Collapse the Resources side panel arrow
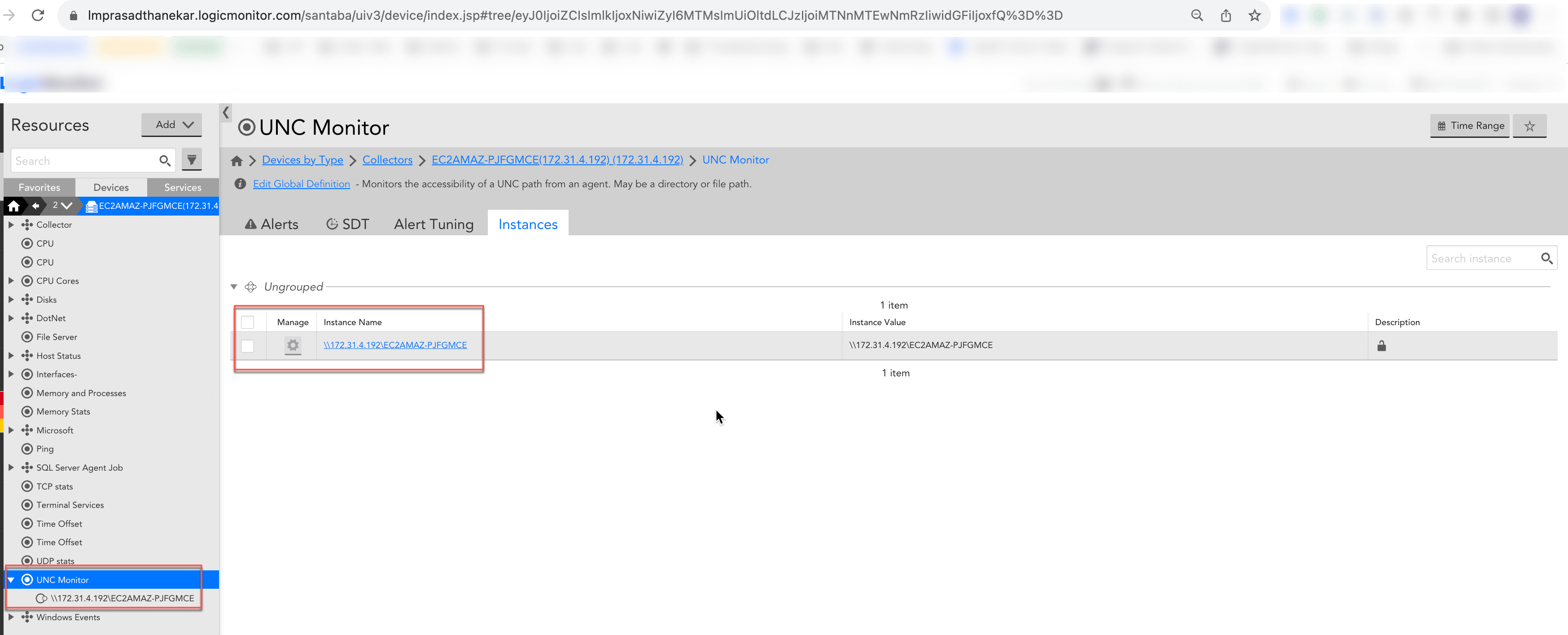 tap(226, 113)
